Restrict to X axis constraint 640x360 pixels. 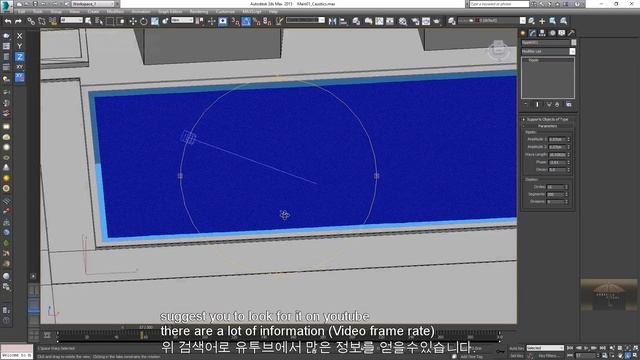19,36
